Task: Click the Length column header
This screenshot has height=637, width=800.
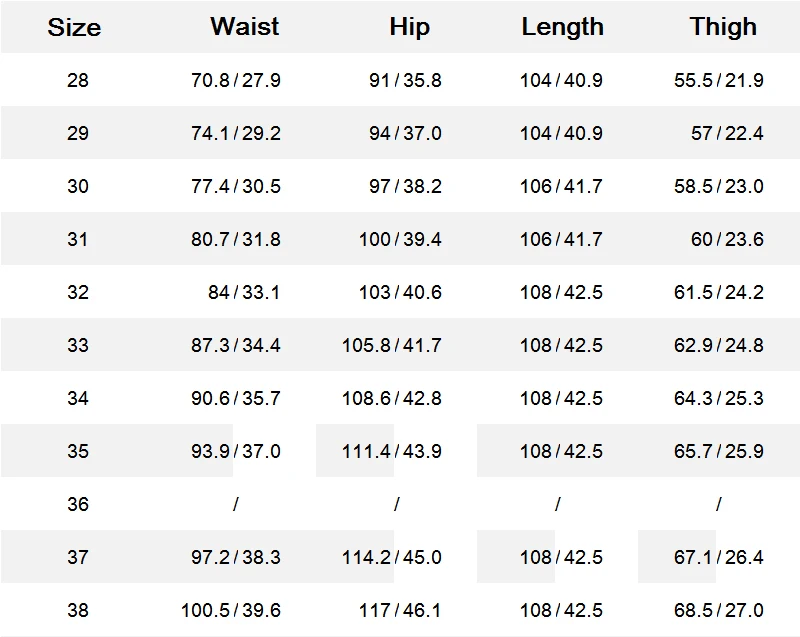Action: click(562, 27)
